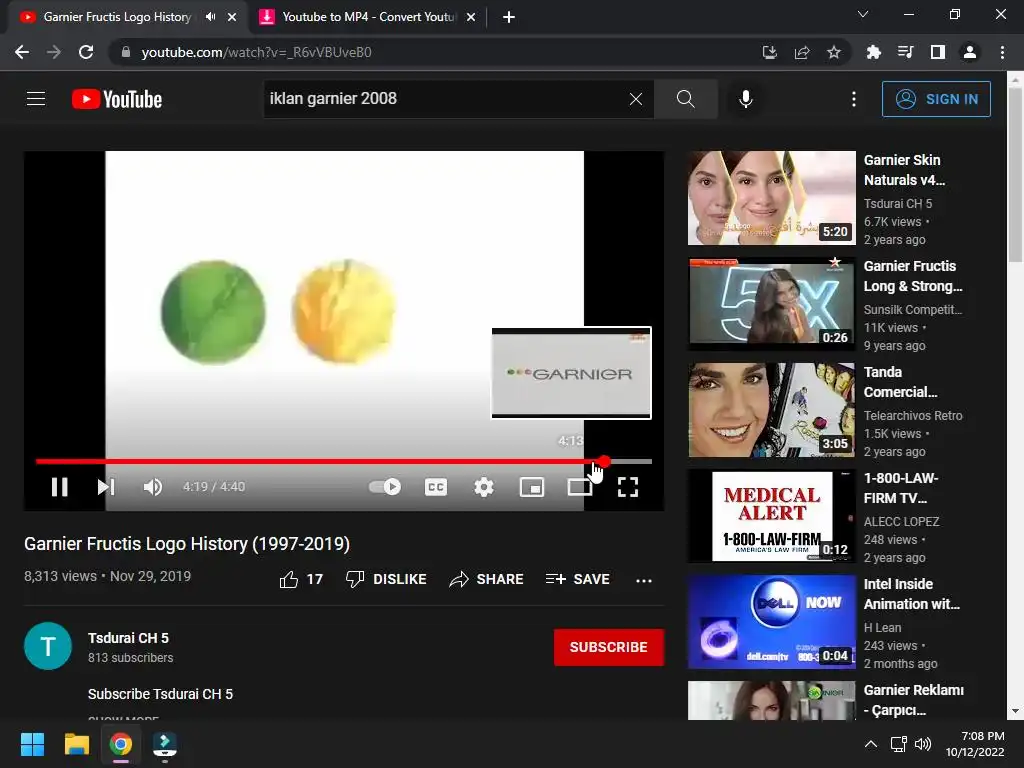Like the video with thumbs up
Viewport: 1024px width, 768px height.
click(301, 579)
